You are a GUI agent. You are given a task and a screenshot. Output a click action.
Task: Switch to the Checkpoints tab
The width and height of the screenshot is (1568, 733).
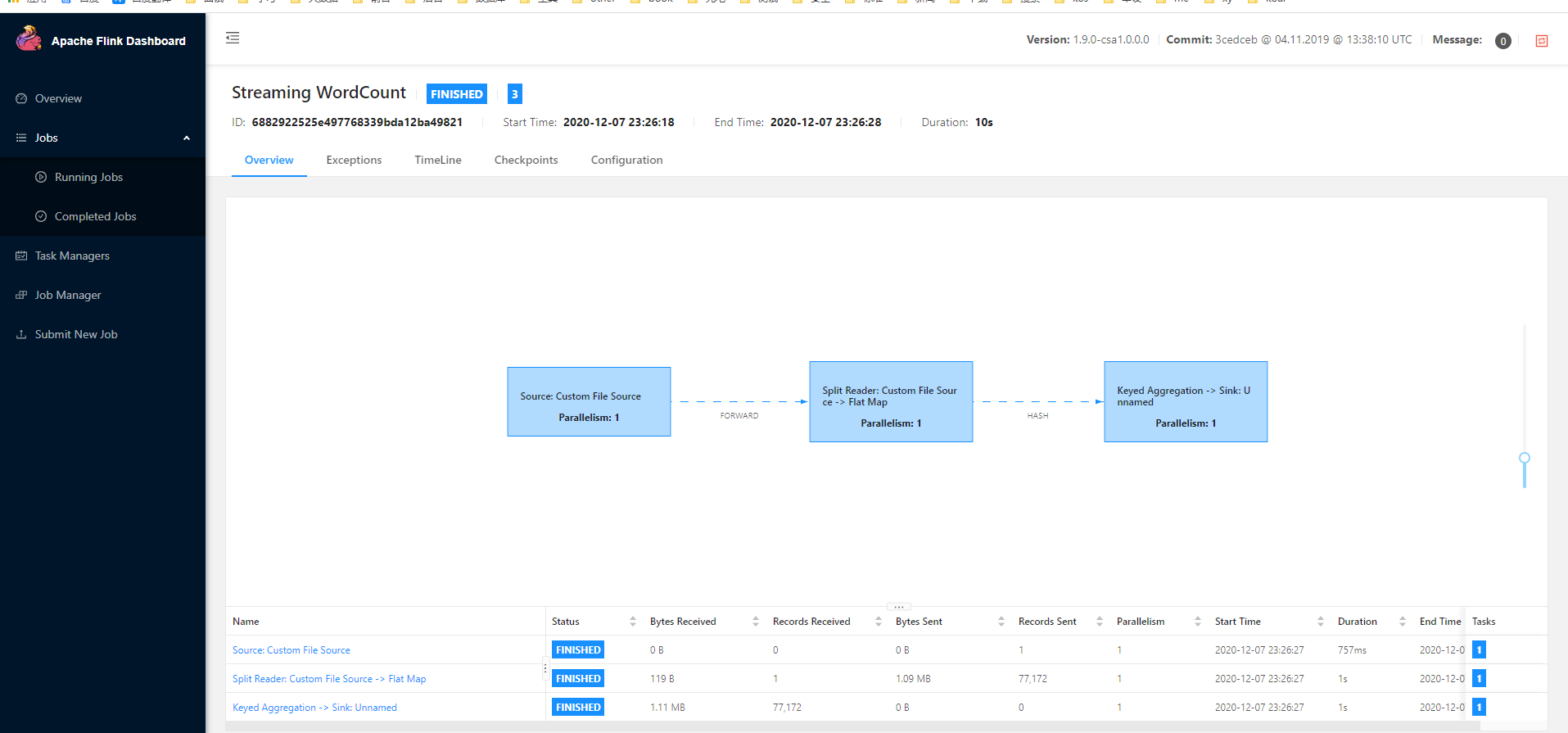[526, 160]
